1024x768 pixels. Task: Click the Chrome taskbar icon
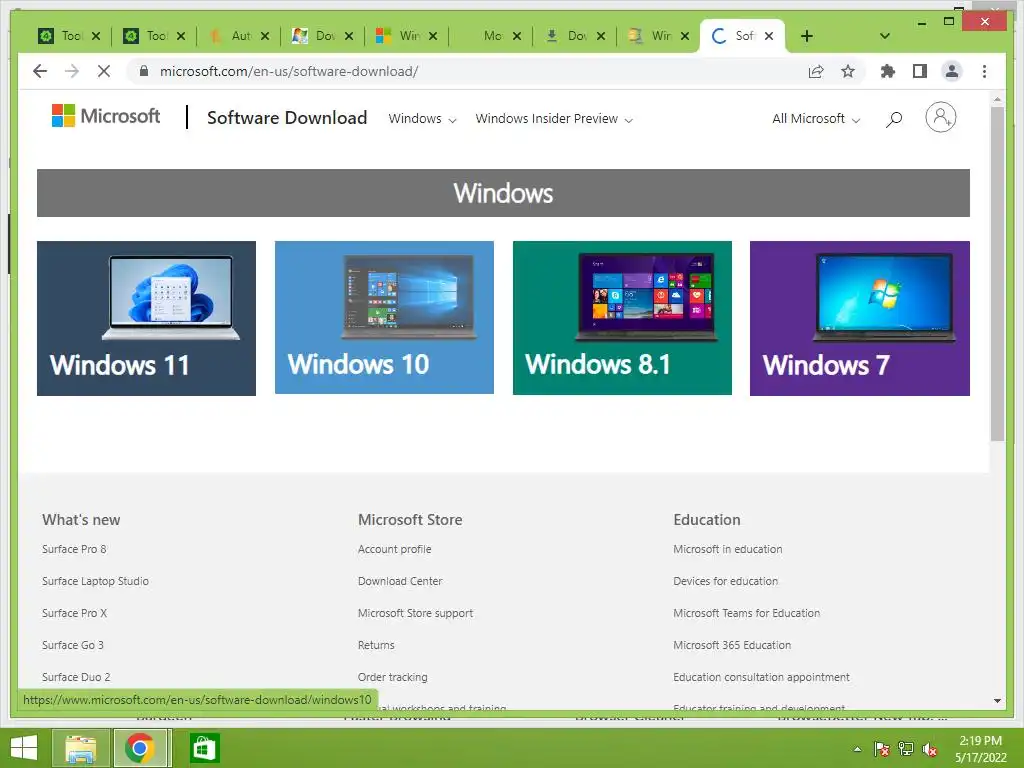(x=140, y=748)
